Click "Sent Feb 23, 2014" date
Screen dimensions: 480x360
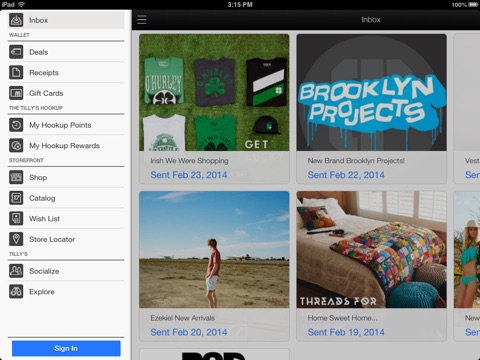point(189,175)
